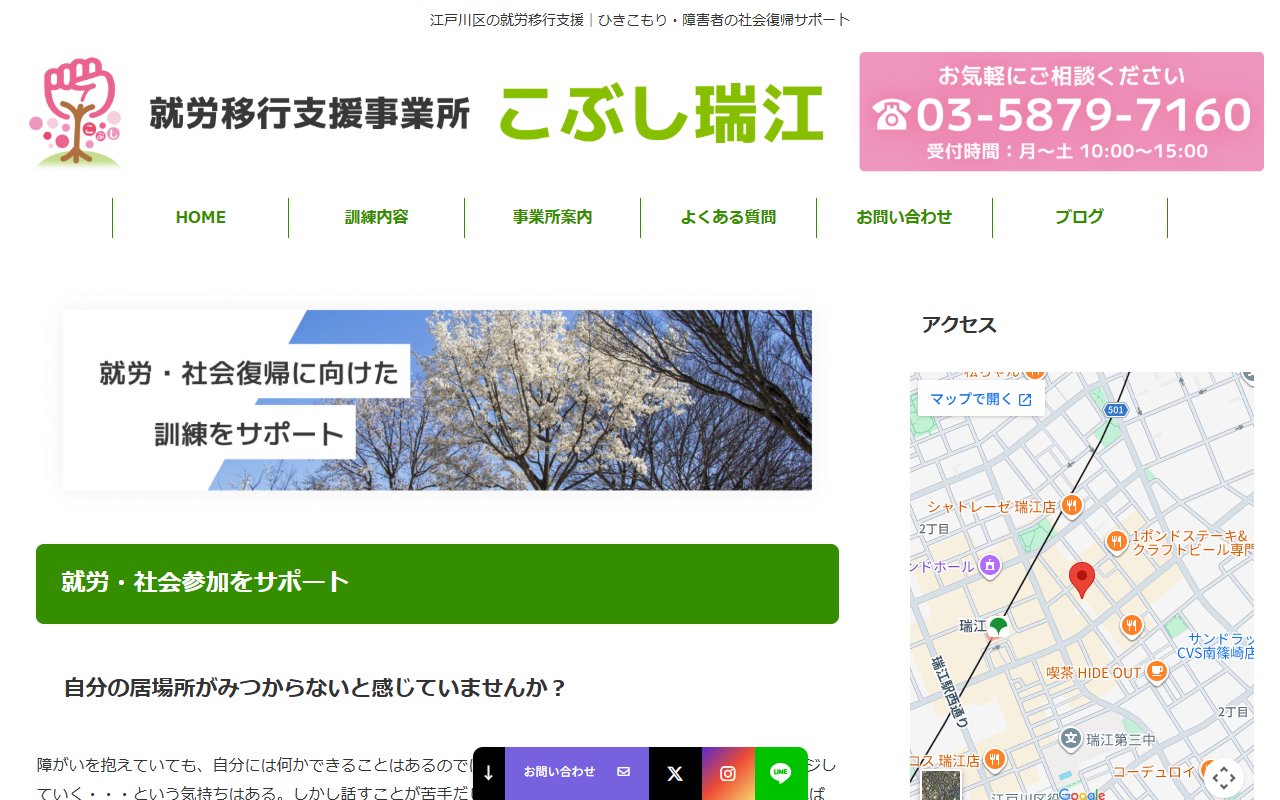Click the cherry blossom hero banner image
The width and height of the screenshot is (1280, 800).
click(x=437, y=400)
